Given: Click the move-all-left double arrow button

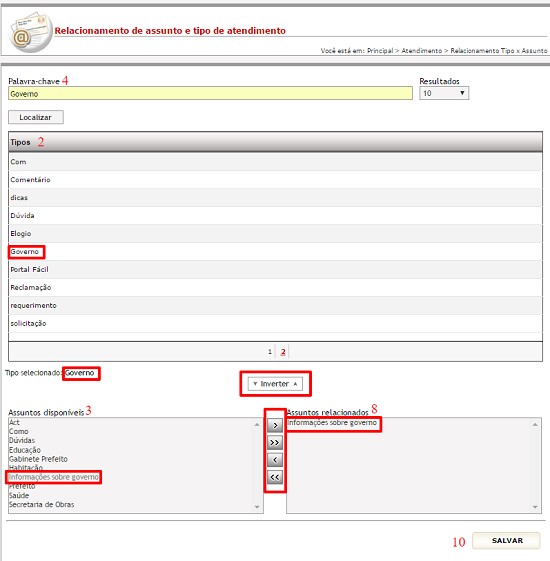Looking at the screenshot, I should (x=275, y=477).
